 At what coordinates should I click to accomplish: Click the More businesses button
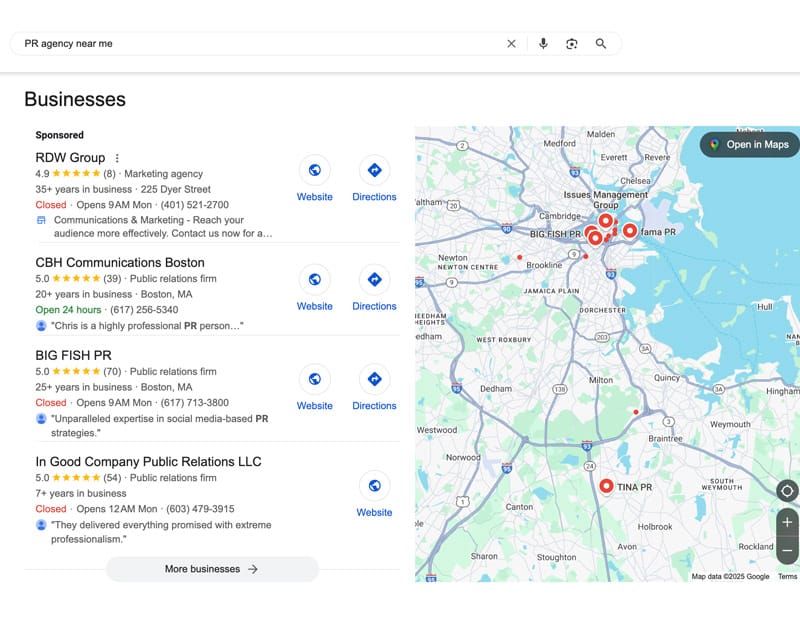click(212, 569)
